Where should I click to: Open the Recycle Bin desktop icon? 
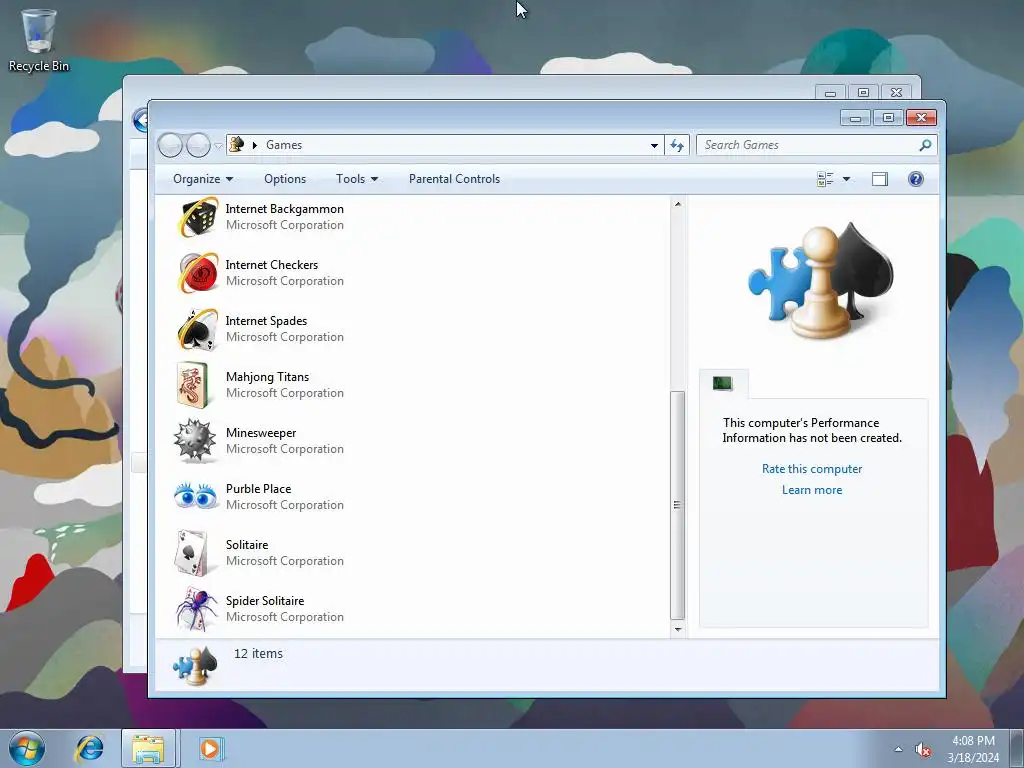(39, 40)
